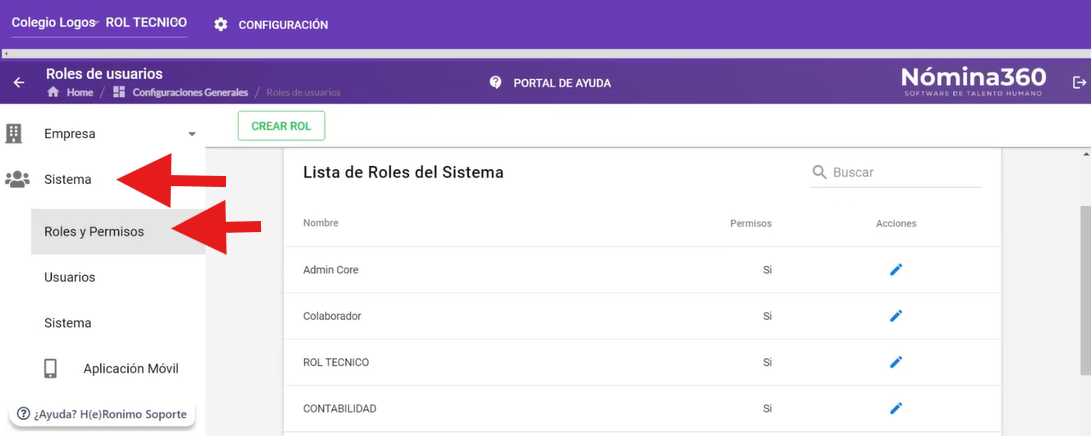Screen dimensions: 1091x436
Task: Select Roles y Permisos menu item
Action: pyautogui.click(x=118, y=232)
